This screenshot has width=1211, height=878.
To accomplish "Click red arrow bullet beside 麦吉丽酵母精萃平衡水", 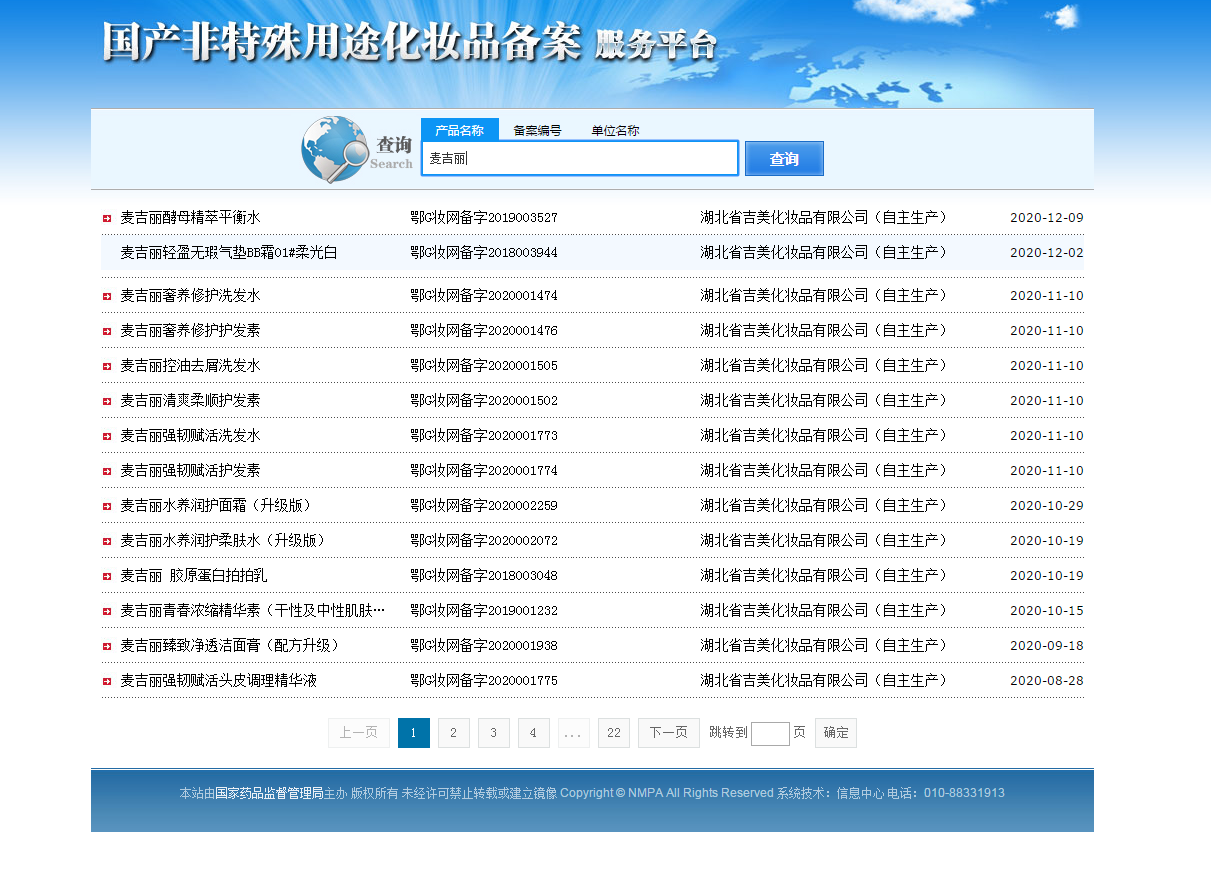I will pos(107,218).
